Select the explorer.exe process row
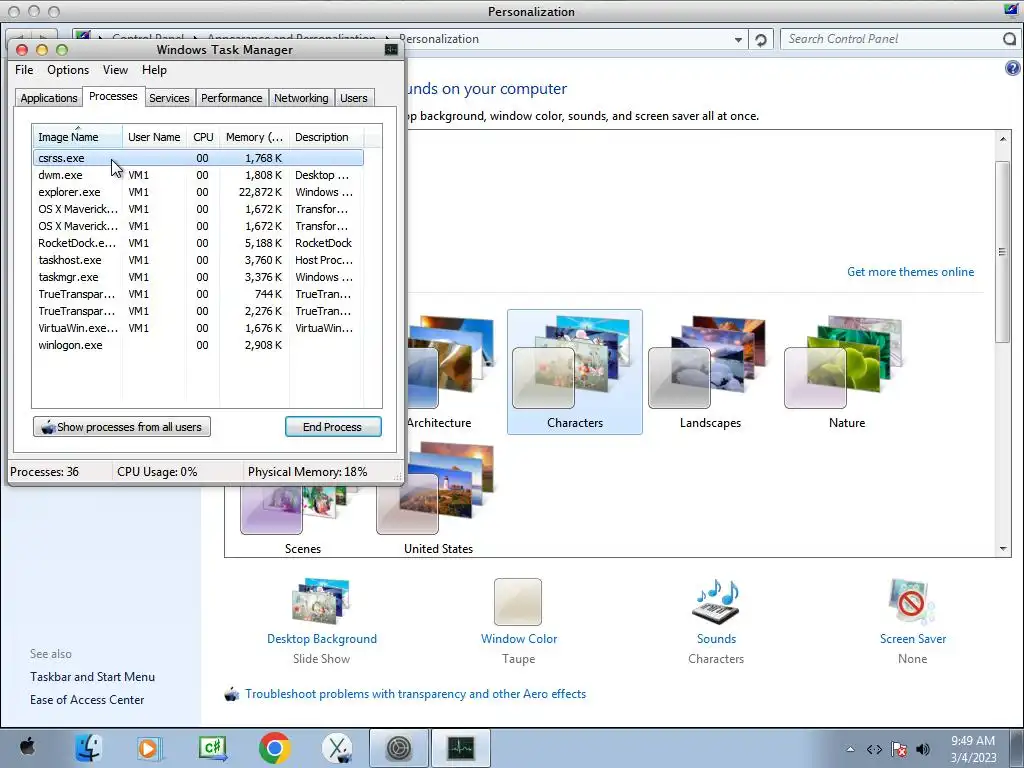Viewport: 1024px width, 768px height. [198, 192]
